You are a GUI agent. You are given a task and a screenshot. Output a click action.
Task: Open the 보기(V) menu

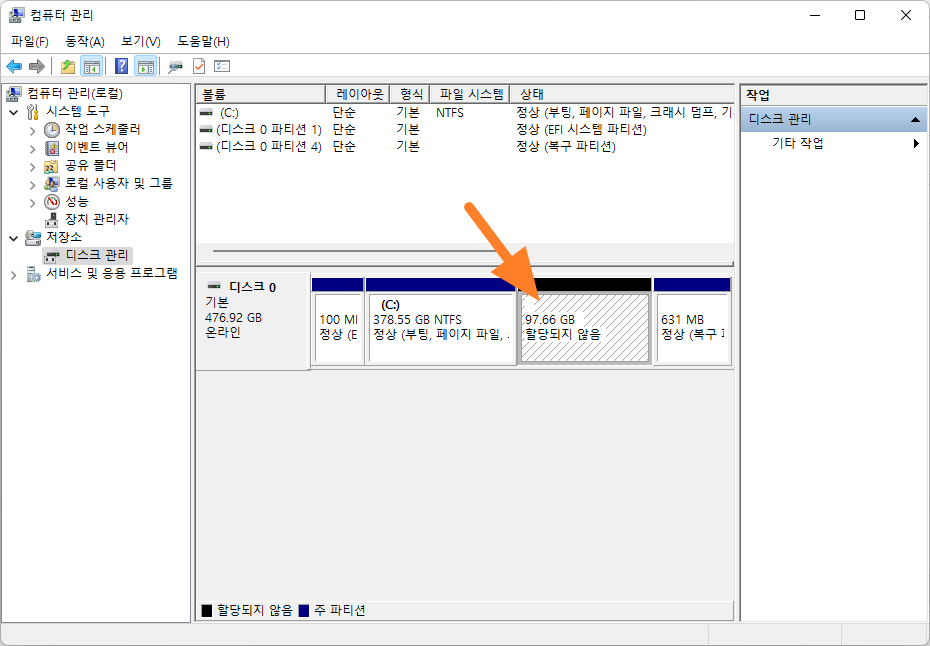click(141, 42)
